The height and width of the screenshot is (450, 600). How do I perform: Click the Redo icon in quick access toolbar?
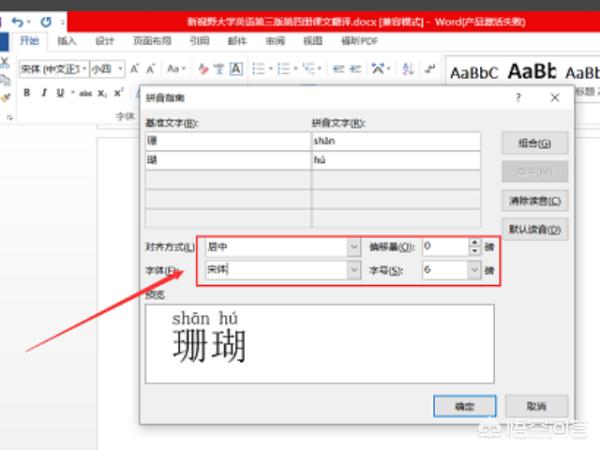pyautogui.click(x=46, y=21)
